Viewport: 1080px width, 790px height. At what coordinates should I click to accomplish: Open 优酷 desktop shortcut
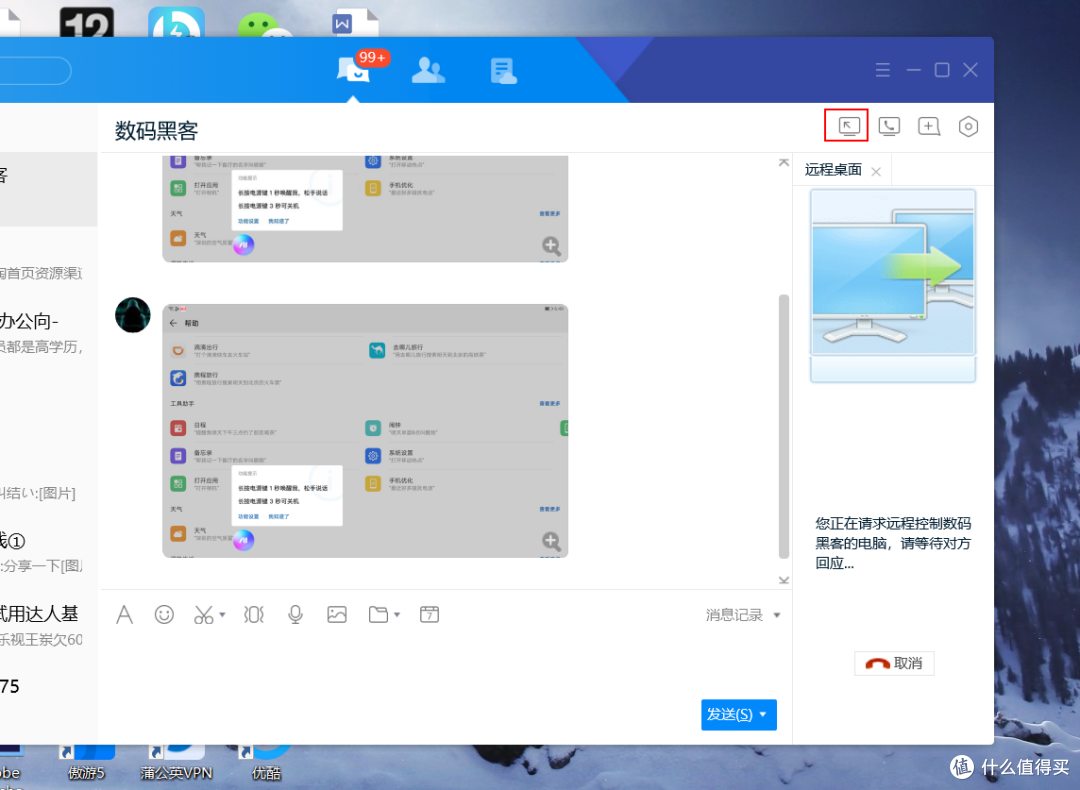(266, 761)
